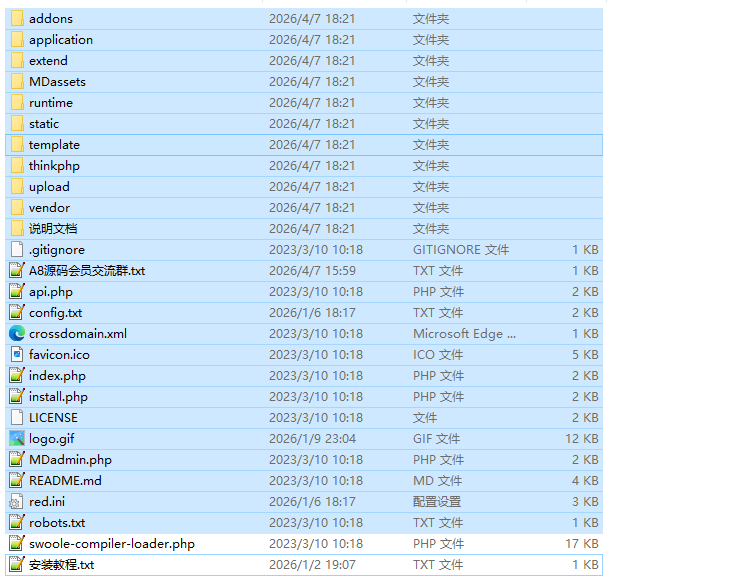Select the application folder name

[x=61, y=39]
